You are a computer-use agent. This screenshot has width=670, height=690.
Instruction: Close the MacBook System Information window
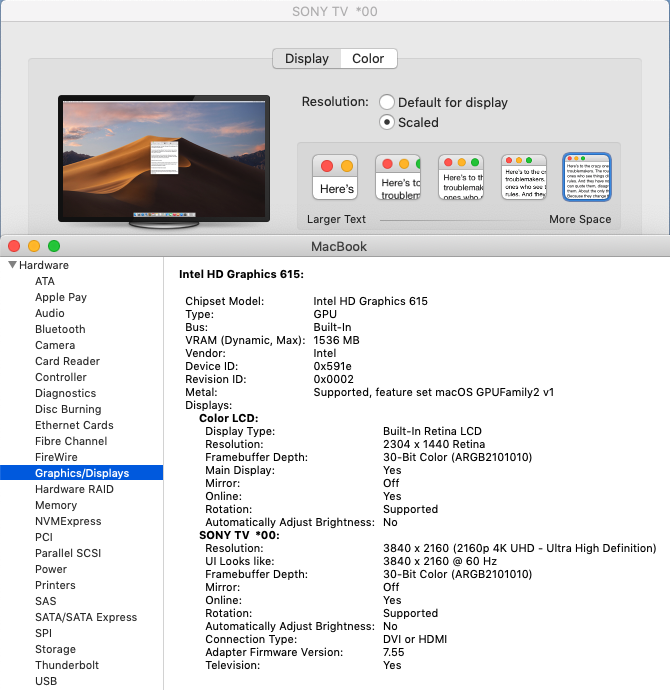tap(14, 246)
